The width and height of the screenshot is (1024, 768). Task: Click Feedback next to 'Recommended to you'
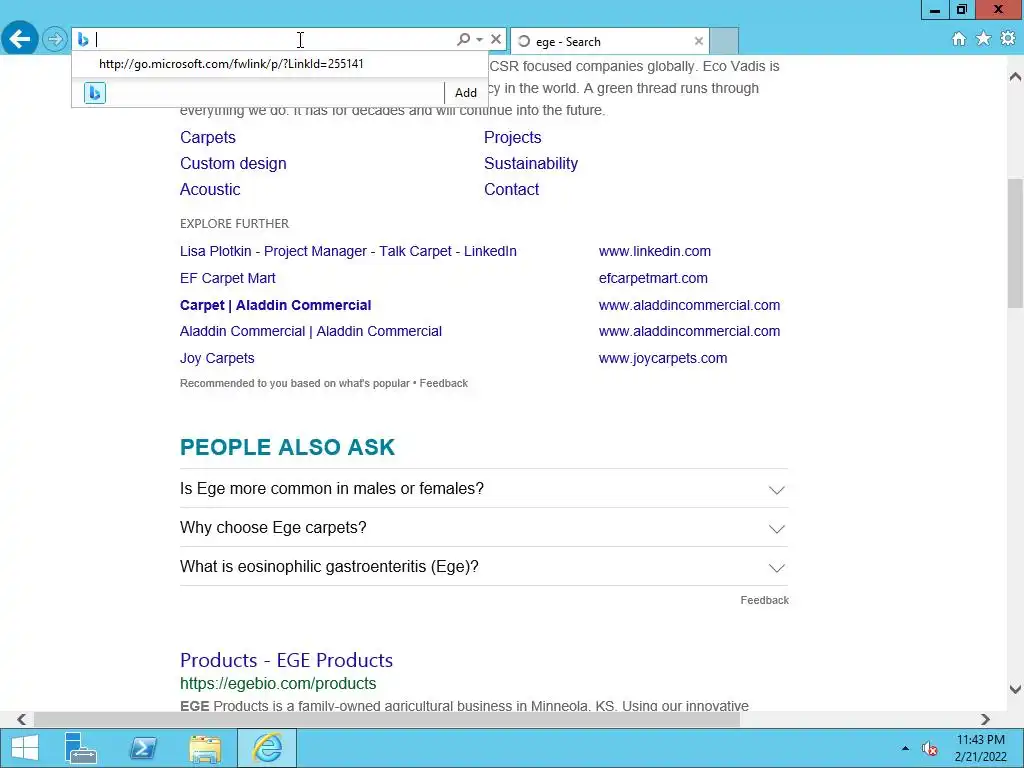[x=443, y=383]
